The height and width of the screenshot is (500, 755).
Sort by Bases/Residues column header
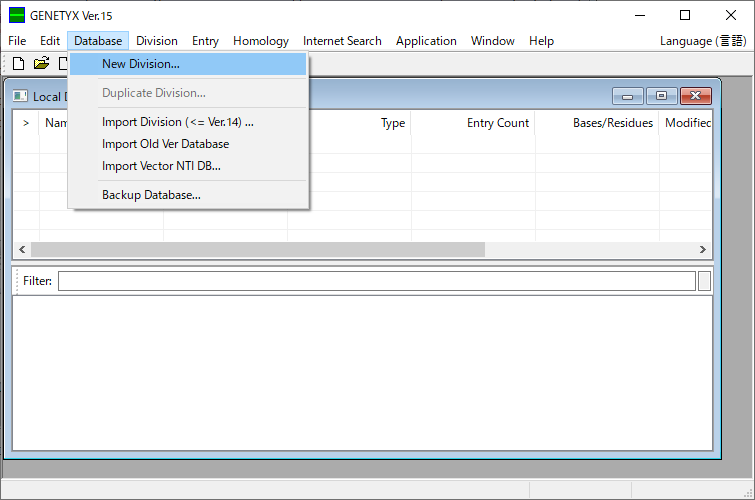click(597, 123)
